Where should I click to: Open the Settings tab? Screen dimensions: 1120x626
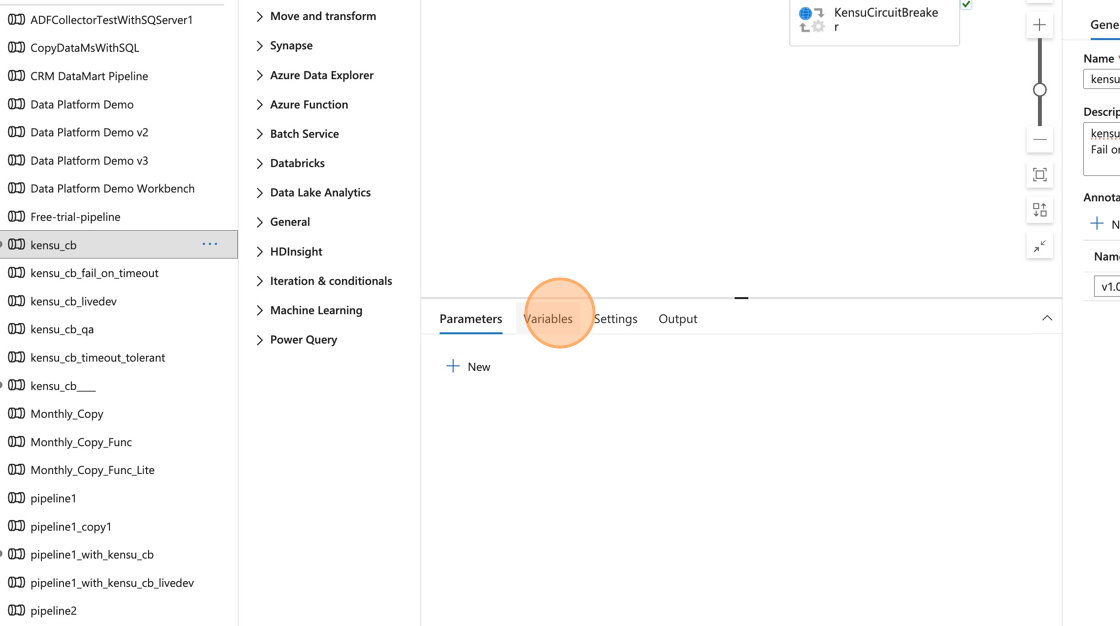[x=615, y=319]
